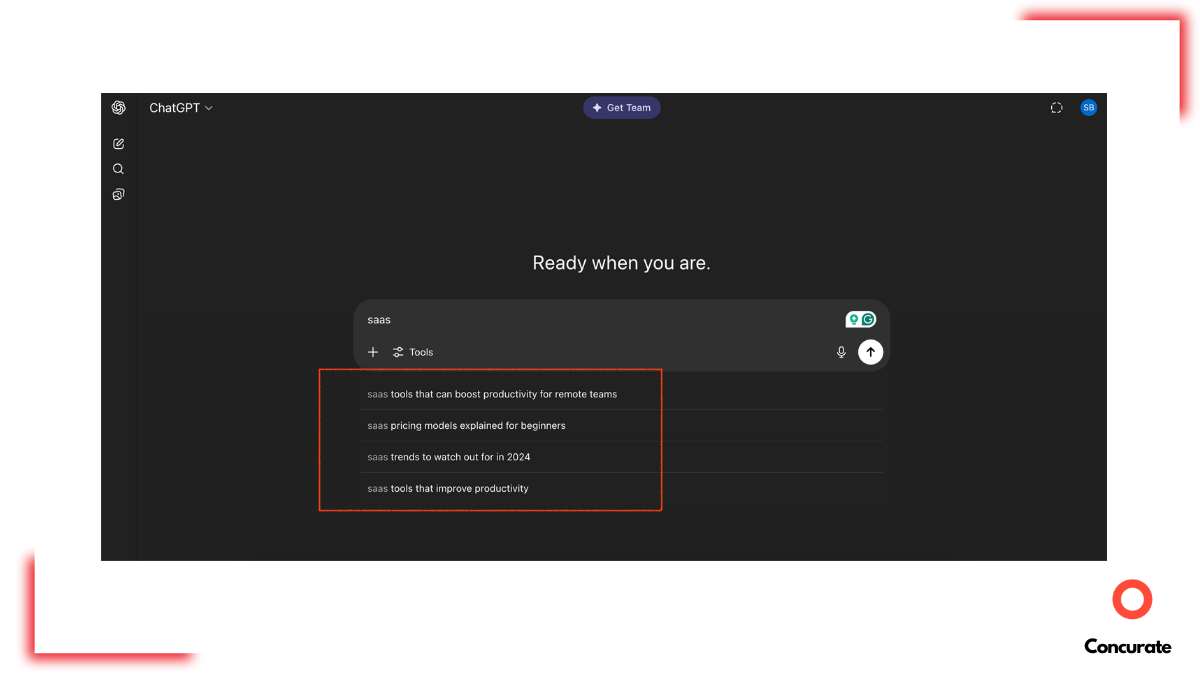
Task: Click the plus attach icon
Action: 373,352
